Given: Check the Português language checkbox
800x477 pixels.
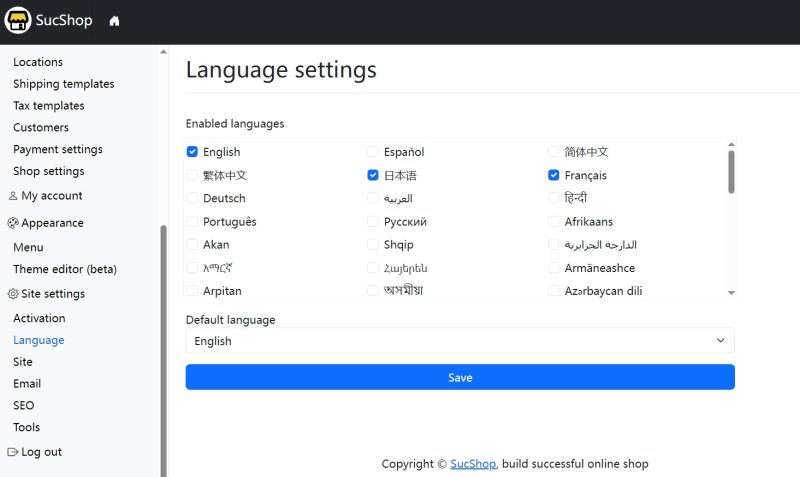Looking at the screenshot, I should point(193,221).
